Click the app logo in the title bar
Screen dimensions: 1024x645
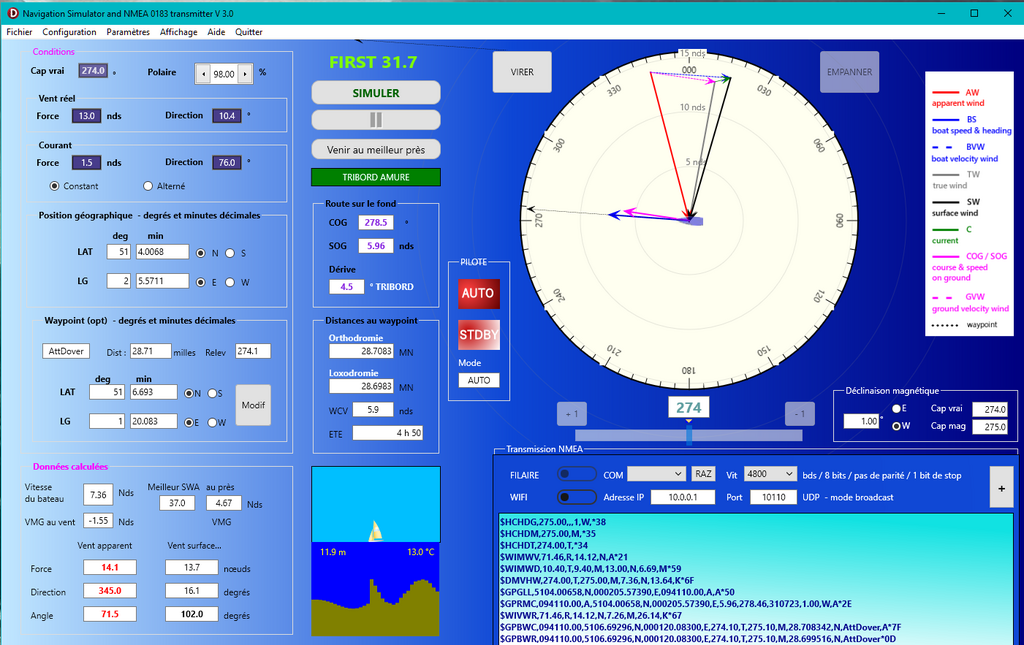[x=12, y=13]
